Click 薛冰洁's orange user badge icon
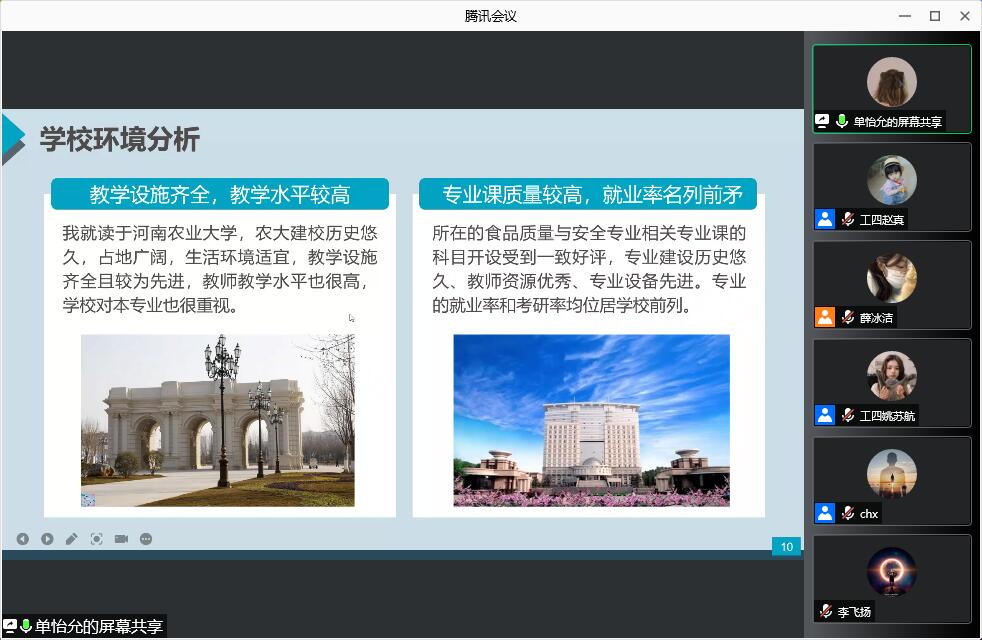 (825, 317)
